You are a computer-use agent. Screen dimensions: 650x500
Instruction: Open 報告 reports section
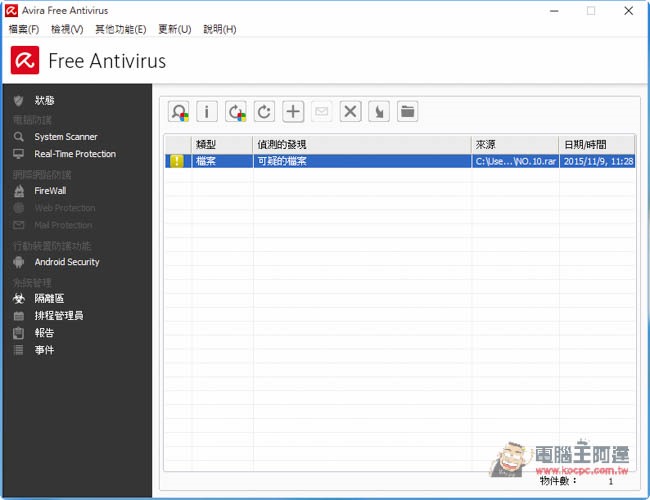(x=44, y=333)
